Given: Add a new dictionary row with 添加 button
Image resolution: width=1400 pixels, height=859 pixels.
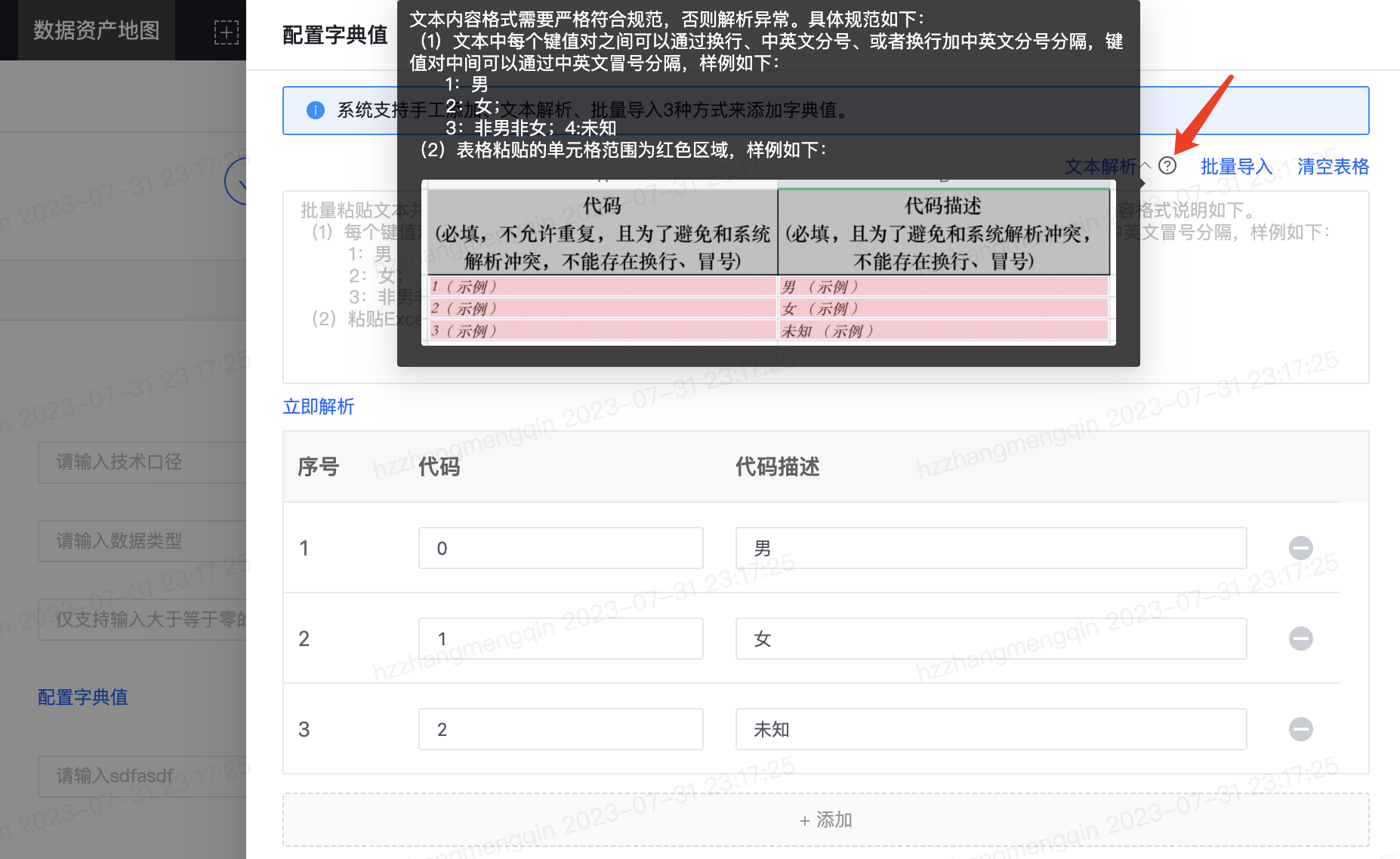Looking at the screenshot, I should (825, 820).
